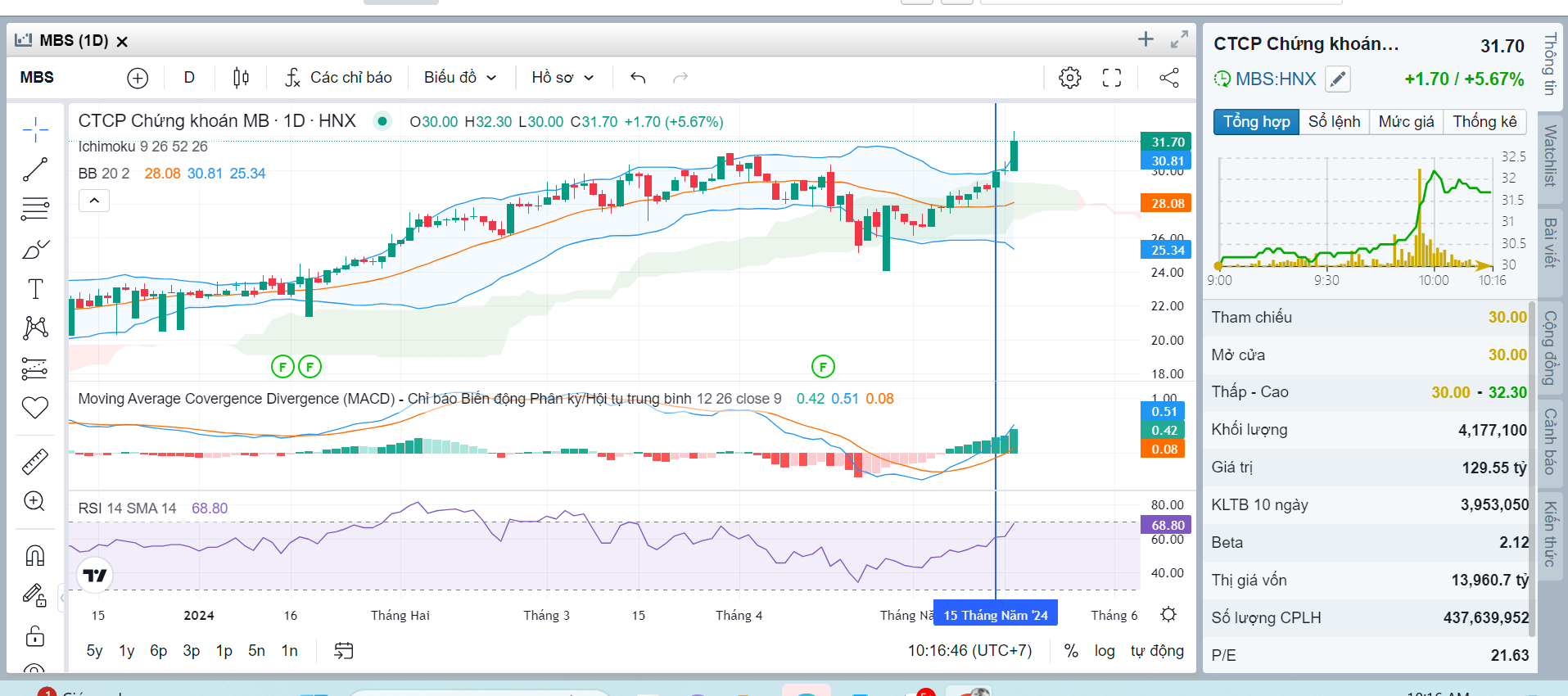Image resolution: width=1568 pixels, height=696 pixels.
Task: Click the heart favorites icon
Action: click(35, 408)
